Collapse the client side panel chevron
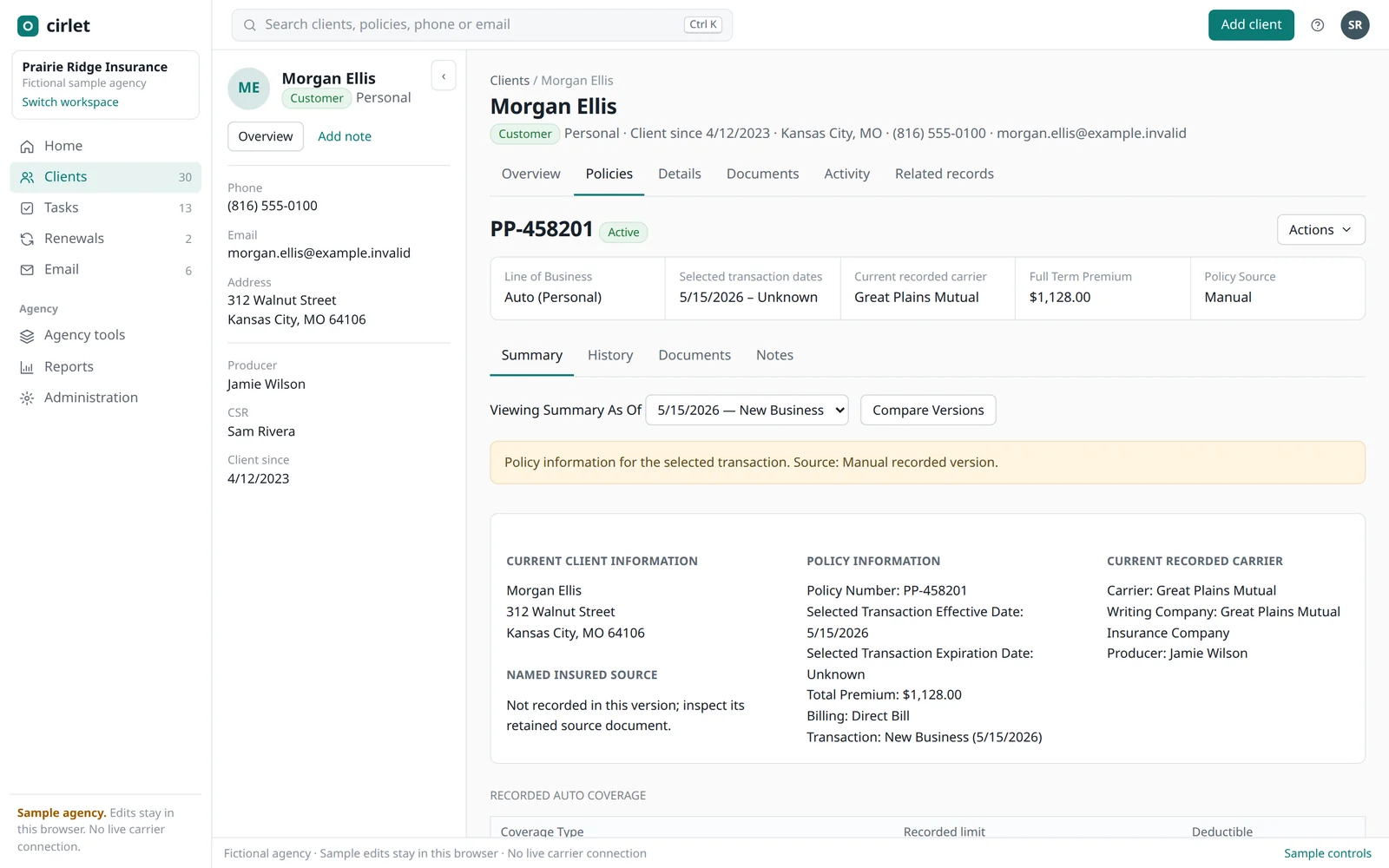 pos(444,76)
